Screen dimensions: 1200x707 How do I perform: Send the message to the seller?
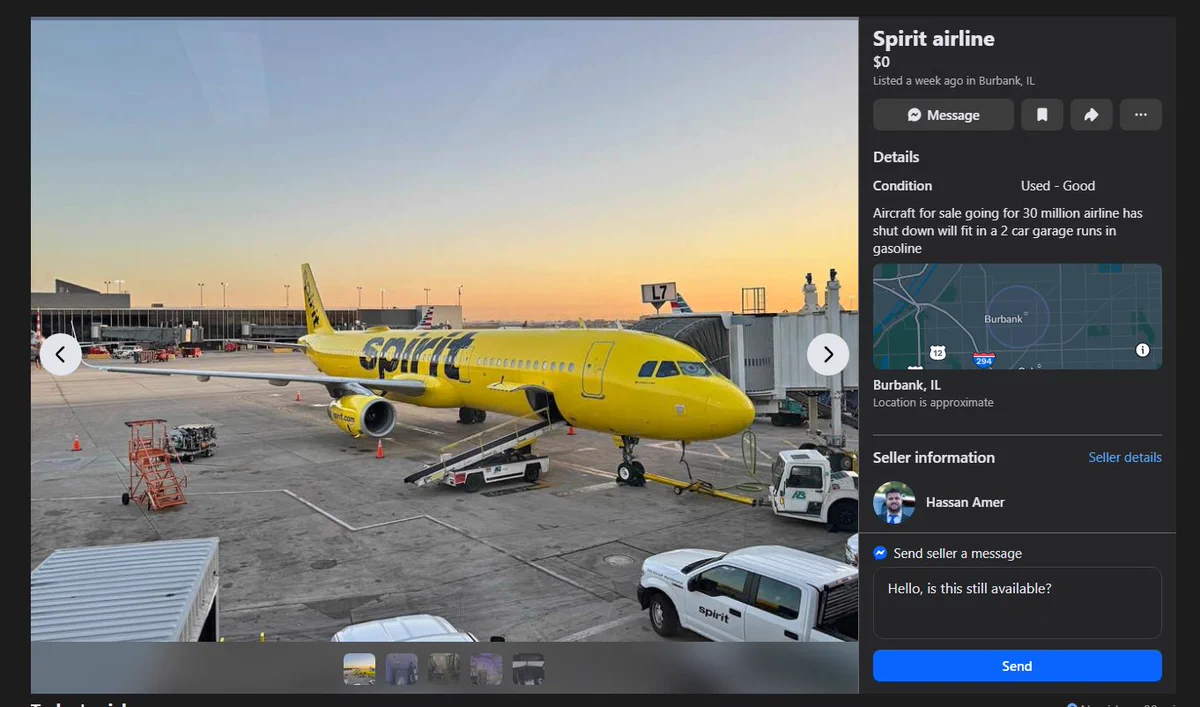[1017, 666]
